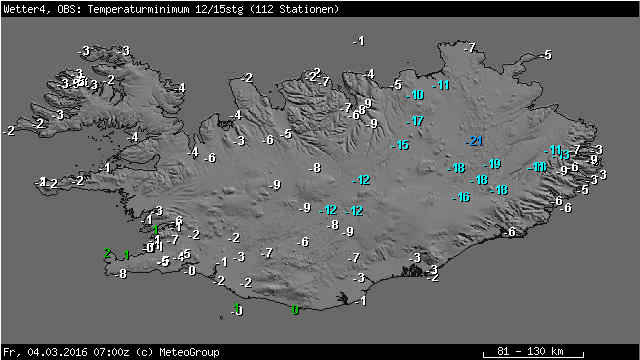Screen dimensions: 640x360
Task: Click the map title text Temperaturminimum 12/15stg
Action: [166, 9]
